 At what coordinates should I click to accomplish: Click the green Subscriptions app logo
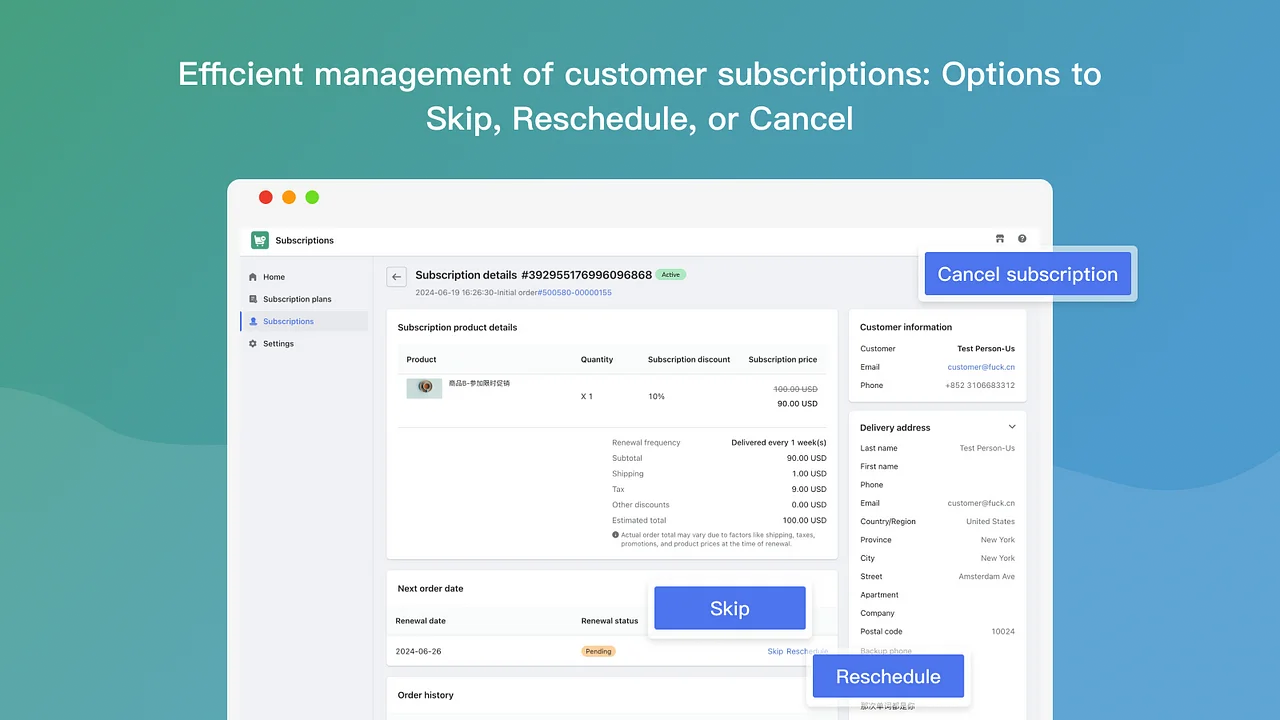[x=262, y=240]
